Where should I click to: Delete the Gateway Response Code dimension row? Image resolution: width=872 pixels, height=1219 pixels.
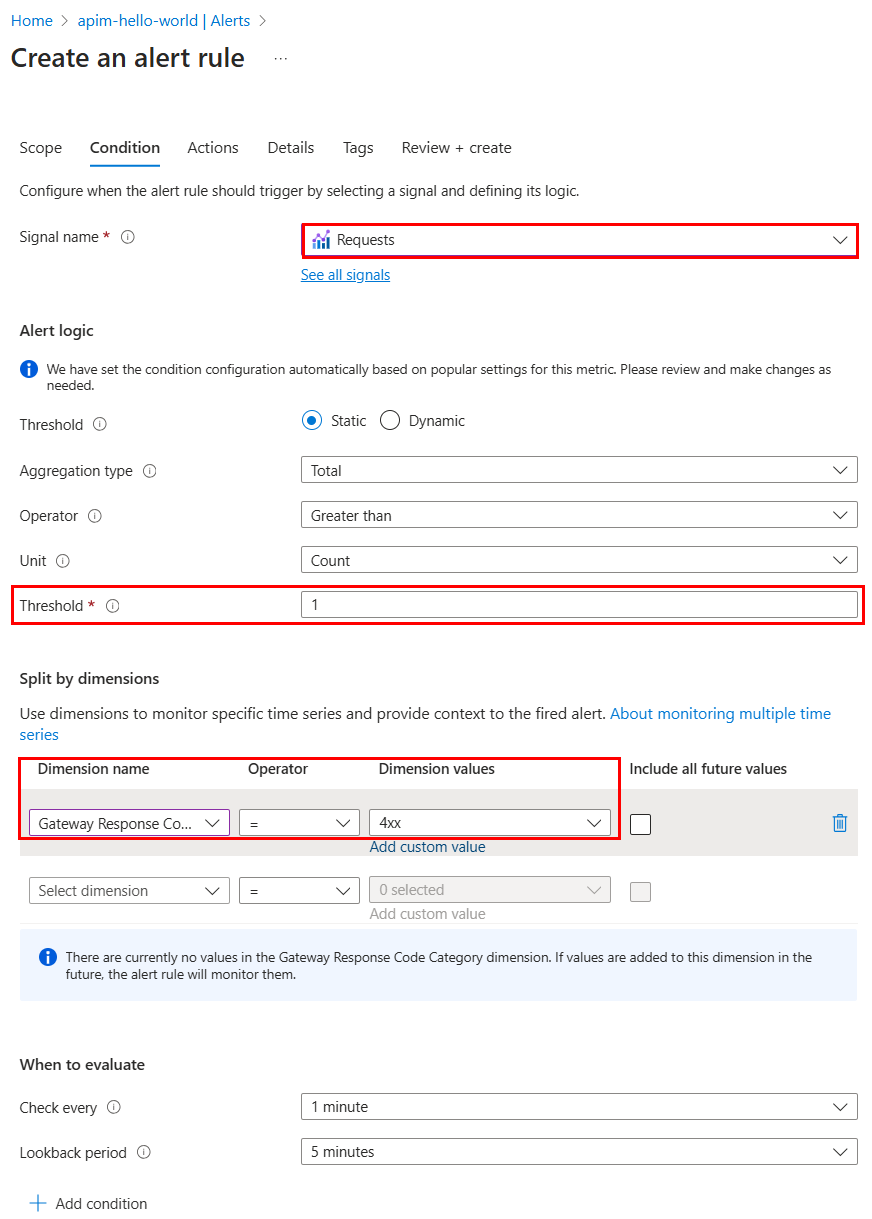point(840,822)
